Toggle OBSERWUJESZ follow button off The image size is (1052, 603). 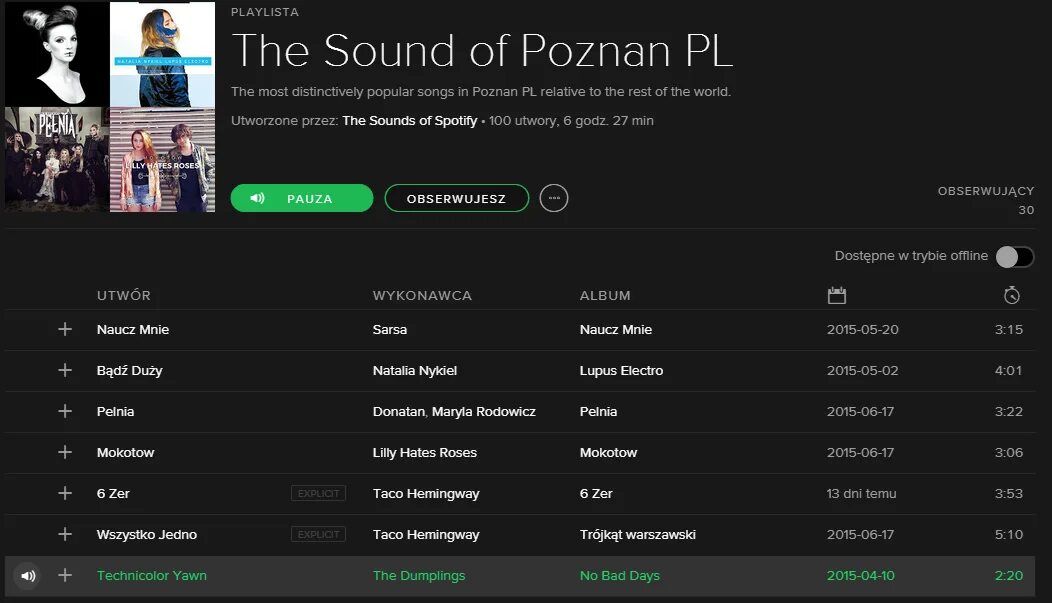click(x=456, y=199)
